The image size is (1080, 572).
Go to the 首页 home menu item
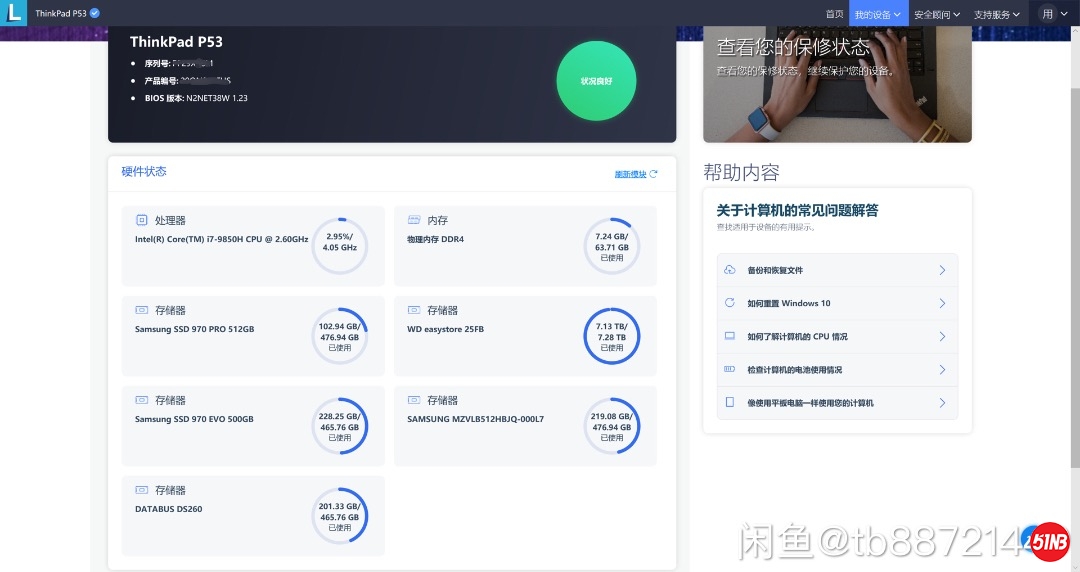[834, 14]
